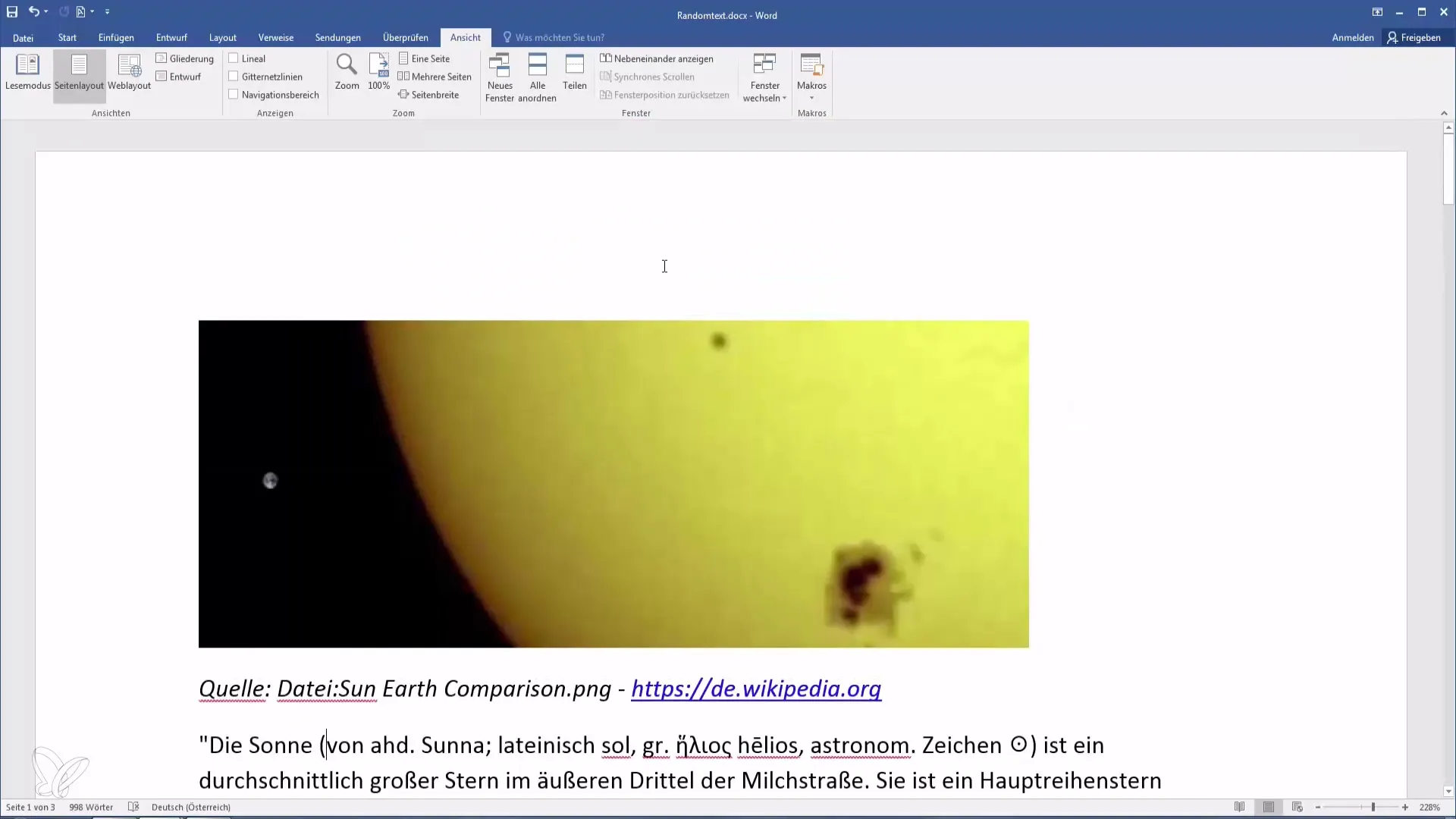
Task: Click the zoom out minus button
Action: (x=1318, y=807)
